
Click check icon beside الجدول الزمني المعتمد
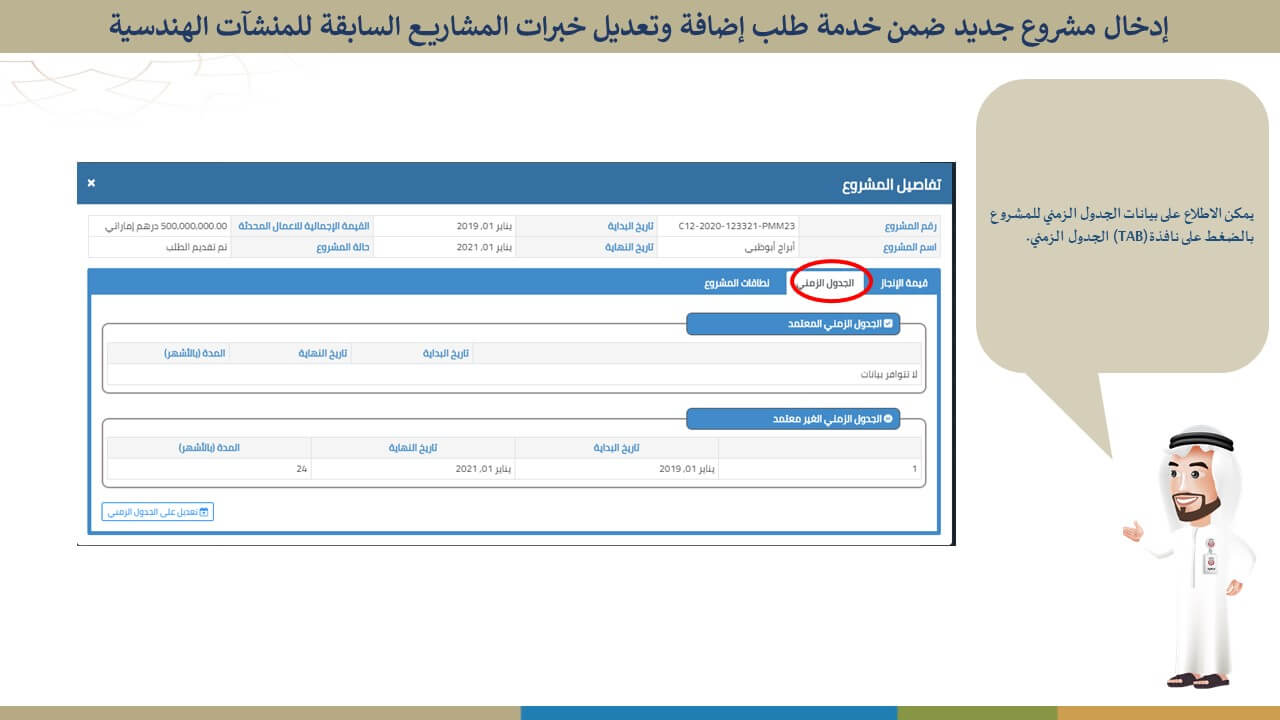pos(888,323)
